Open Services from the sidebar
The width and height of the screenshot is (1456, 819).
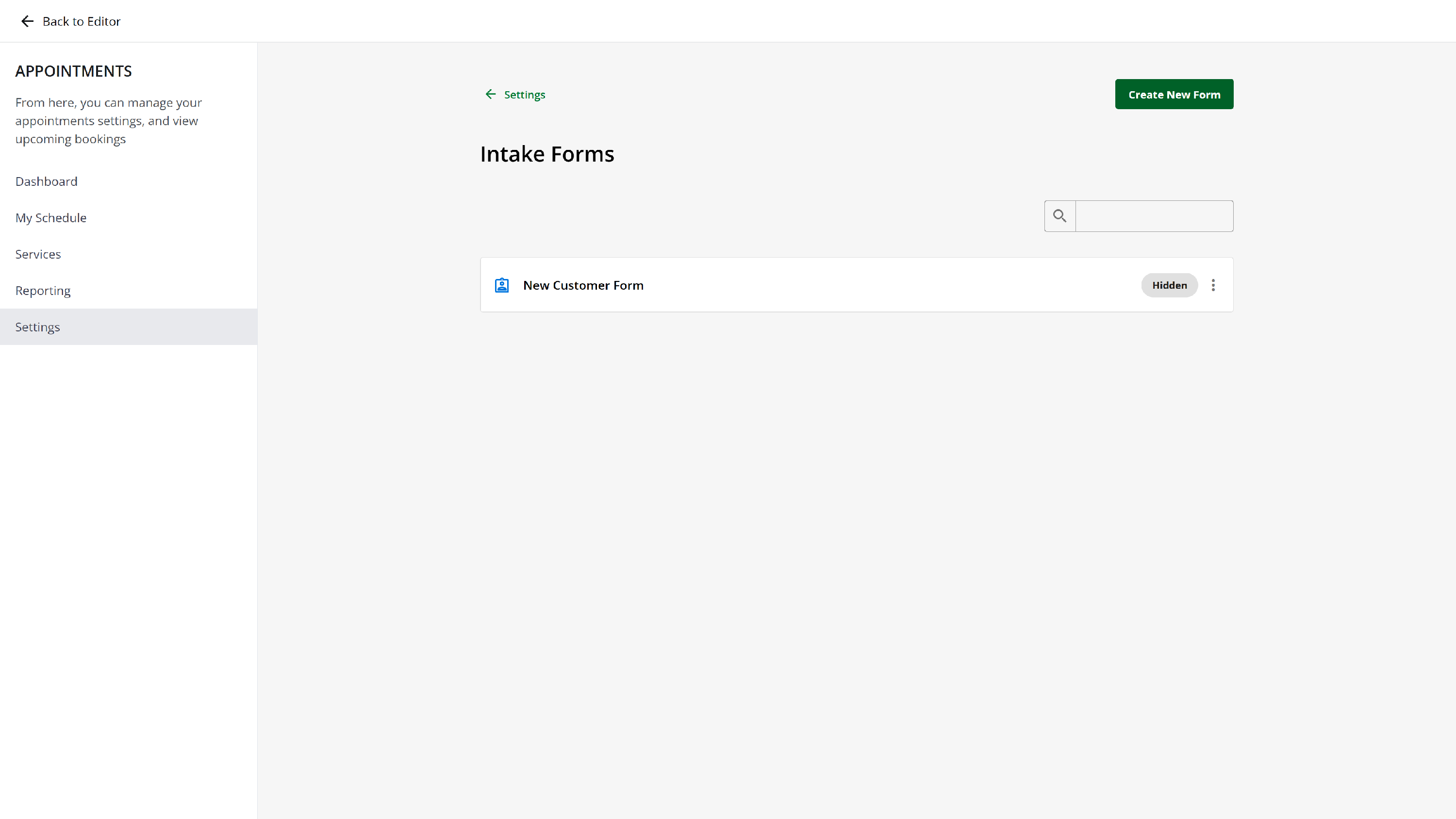tap(38, 254)
